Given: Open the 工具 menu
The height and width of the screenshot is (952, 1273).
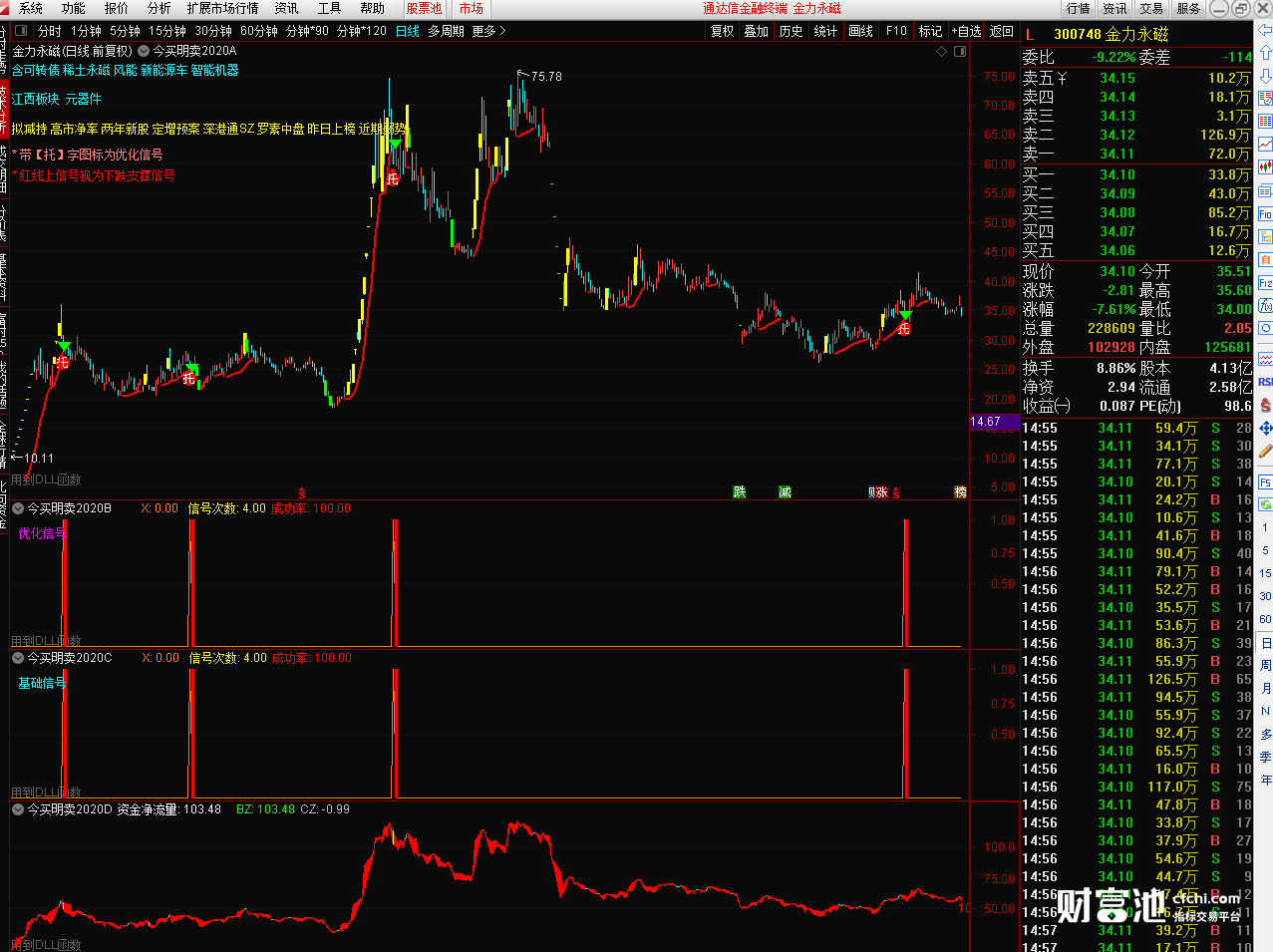Looking at the screenshot, I should tap(330, 8).
